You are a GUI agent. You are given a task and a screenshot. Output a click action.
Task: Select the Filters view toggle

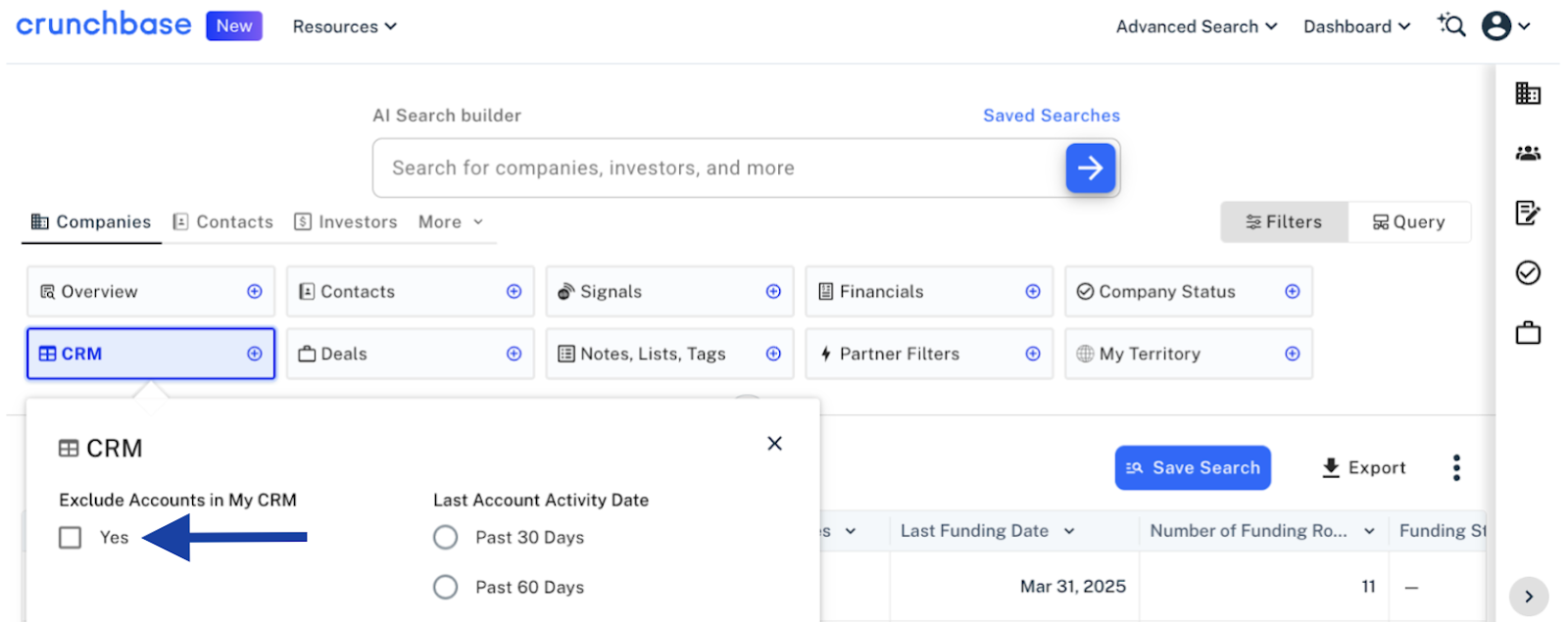coord(1284,222)
